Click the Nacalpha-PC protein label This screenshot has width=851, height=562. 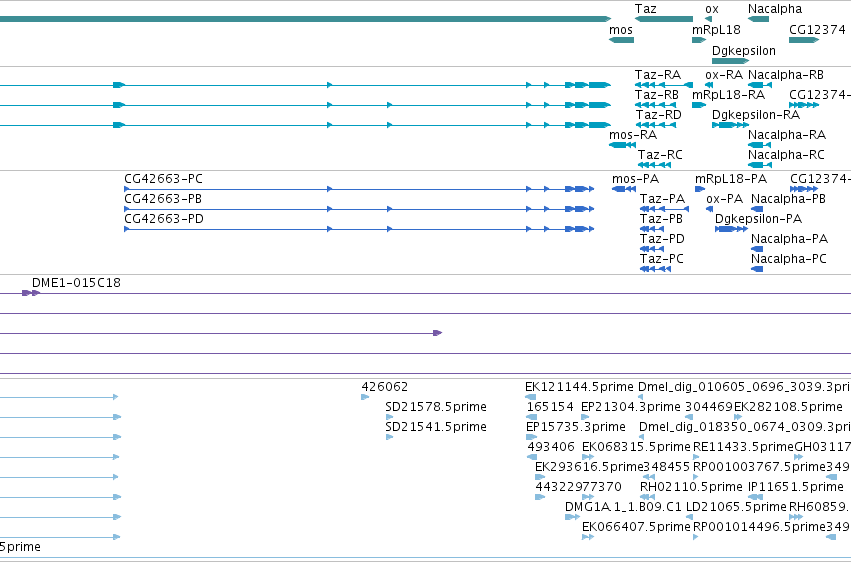click(789, 259)
